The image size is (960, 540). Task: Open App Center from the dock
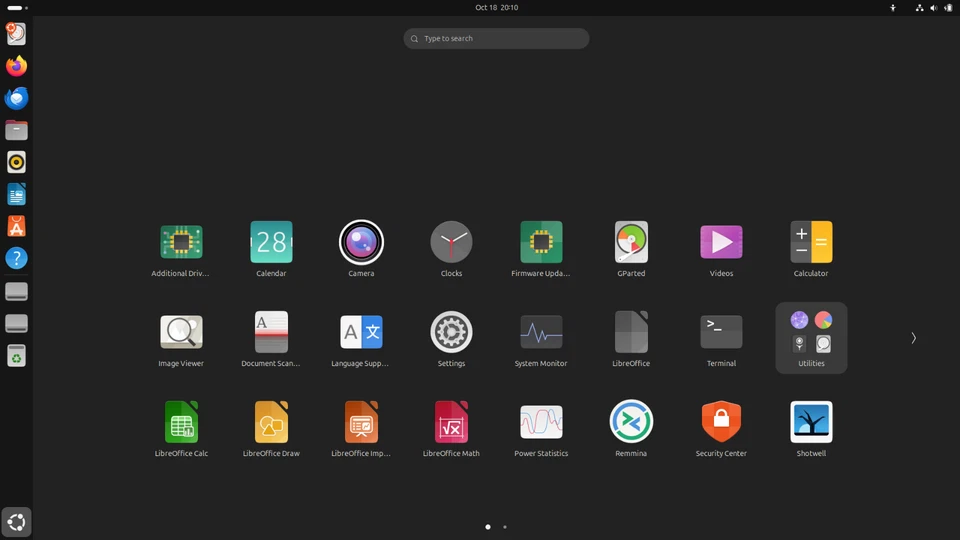click(x=17, y=227)
